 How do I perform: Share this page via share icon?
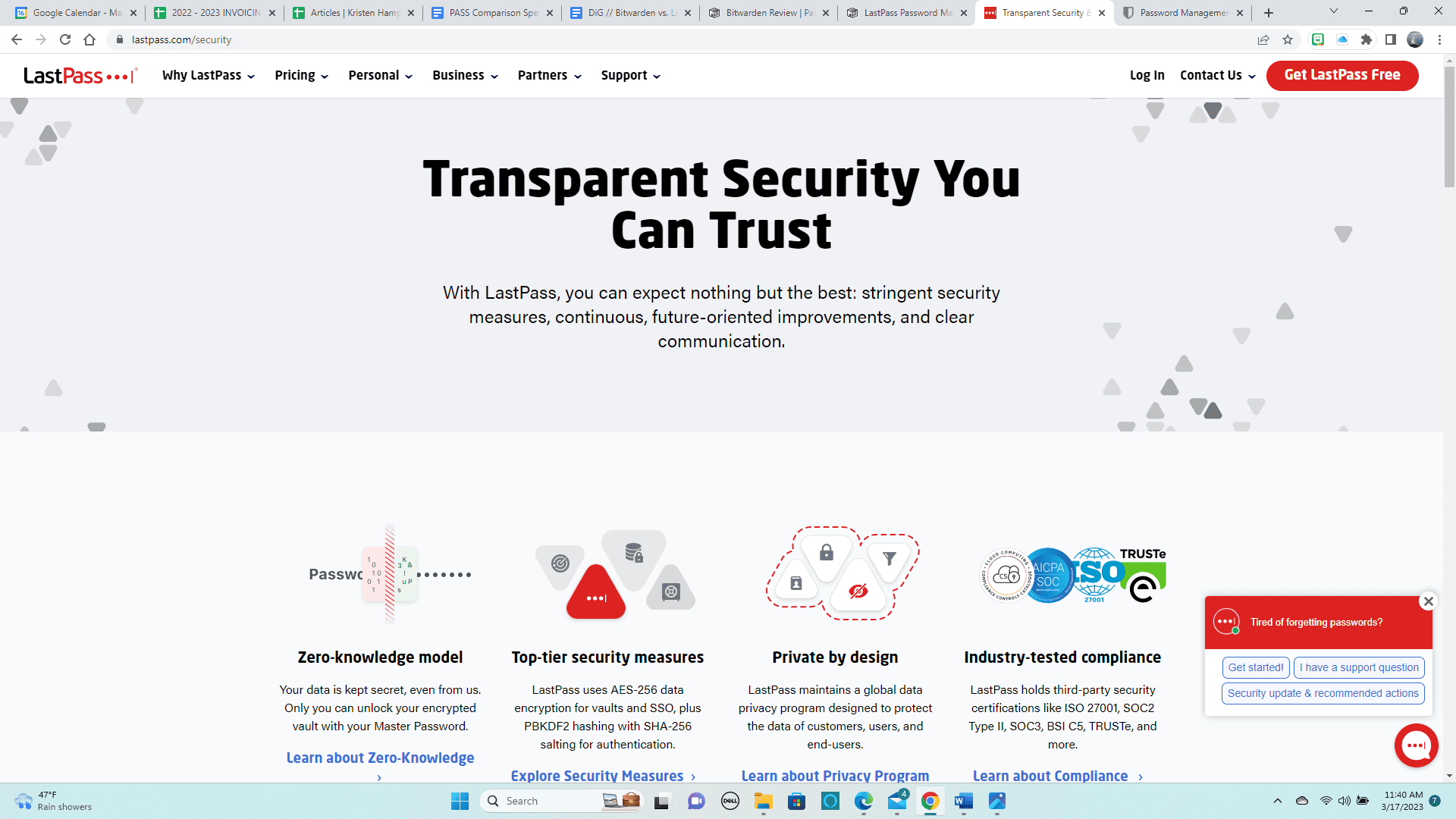pos(1263,39)
